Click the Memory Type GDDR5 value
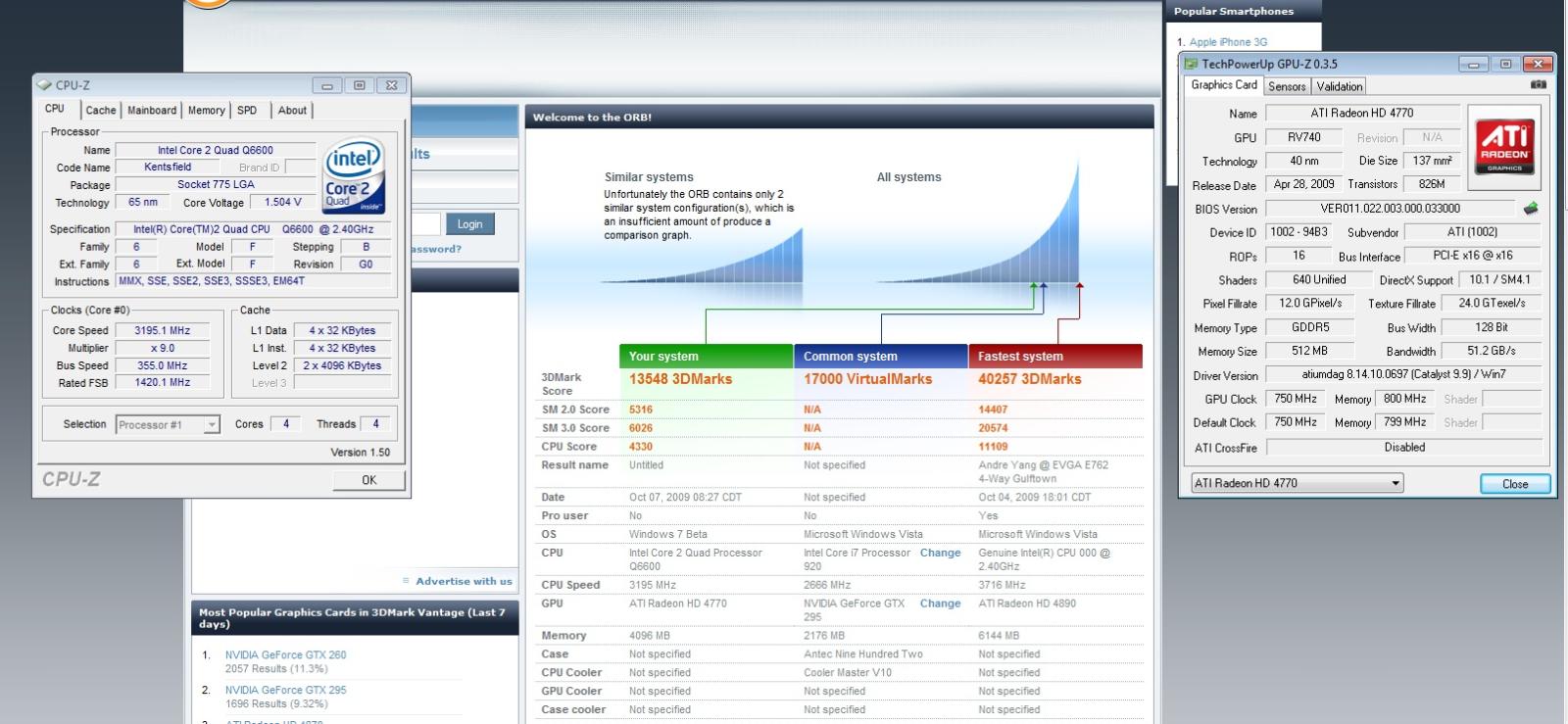Screen dimensions: 1568x724 pyautogui.click(x=1309, y=327)
